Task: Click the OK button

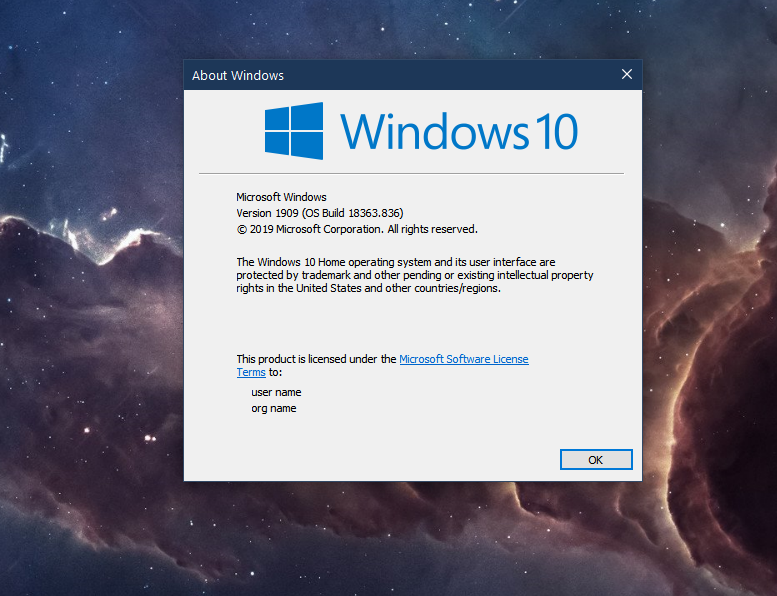Action: click(x=596, y=459)
